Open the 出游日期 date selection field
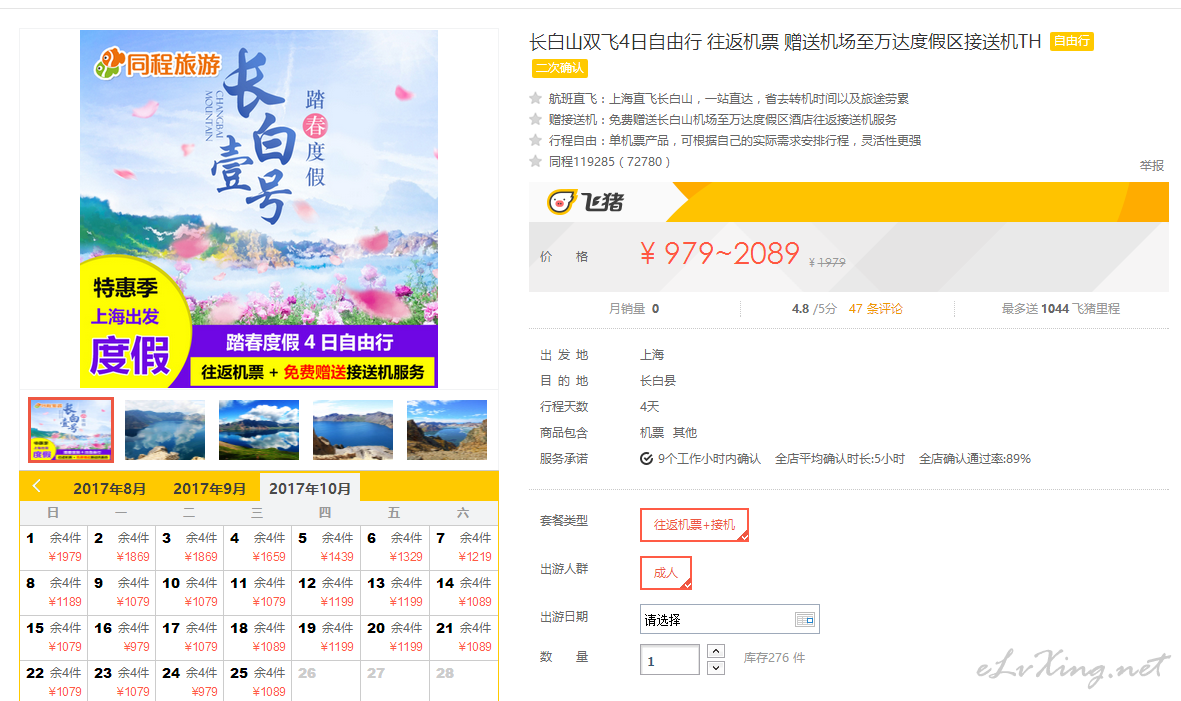Viewport: 1181px width, 701px height. (x=729, y=620)
